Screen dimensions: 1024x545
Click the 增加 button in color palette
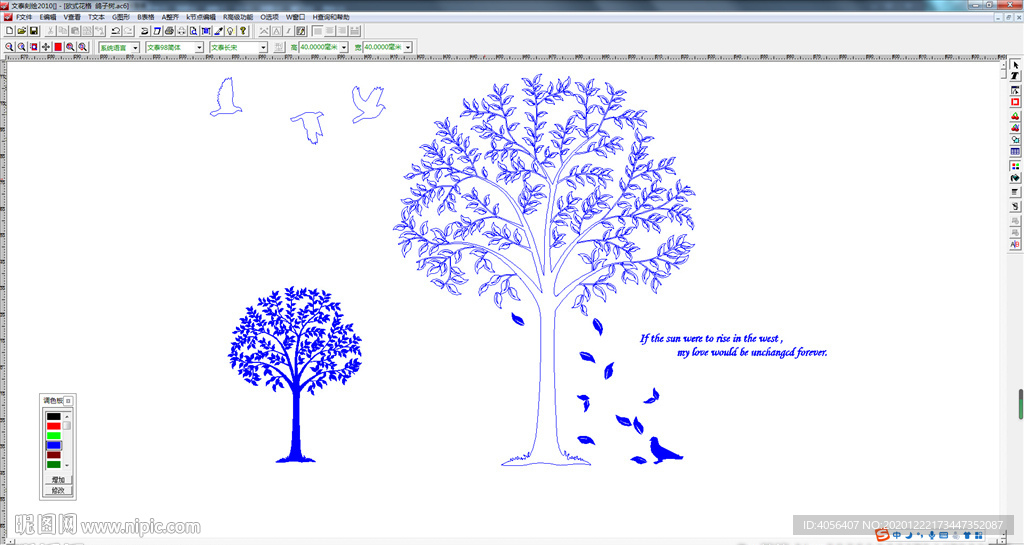click(x=58, y=480)
